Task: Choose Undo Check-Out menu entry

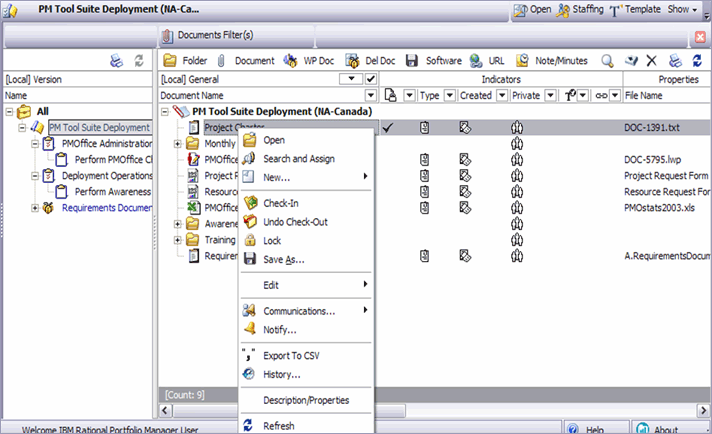Action: (x=307, y=222)
